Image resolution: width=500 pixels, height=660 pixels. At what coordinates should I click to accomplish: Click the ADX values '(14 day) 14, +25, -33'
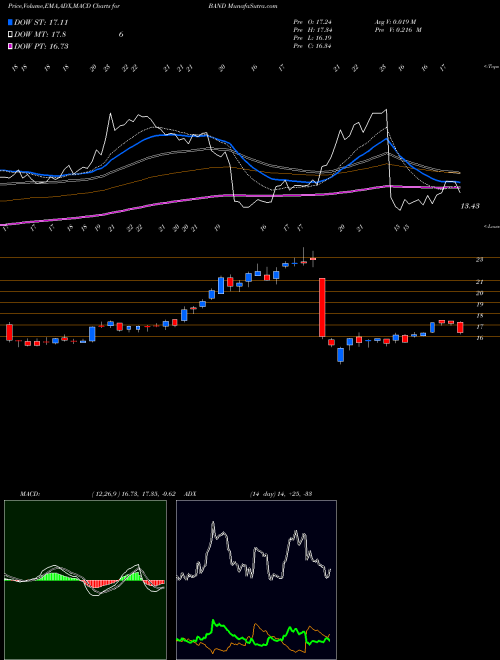281,494
